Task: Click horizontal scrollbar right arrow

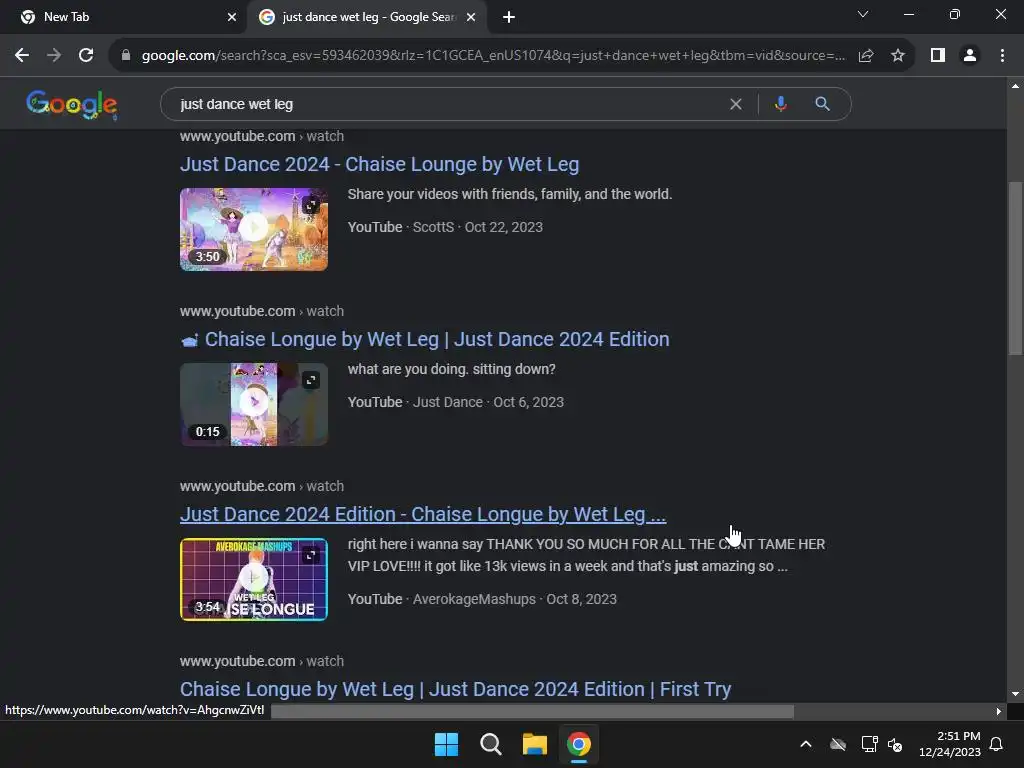Action: pyautogui.click(x=999, y=711)
